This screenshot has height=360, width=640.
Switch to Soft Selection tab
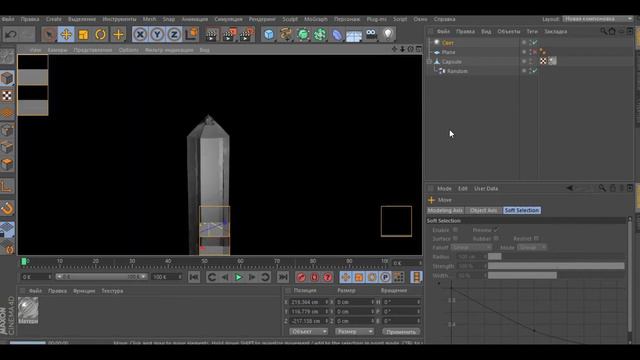(x=522, y=210)
